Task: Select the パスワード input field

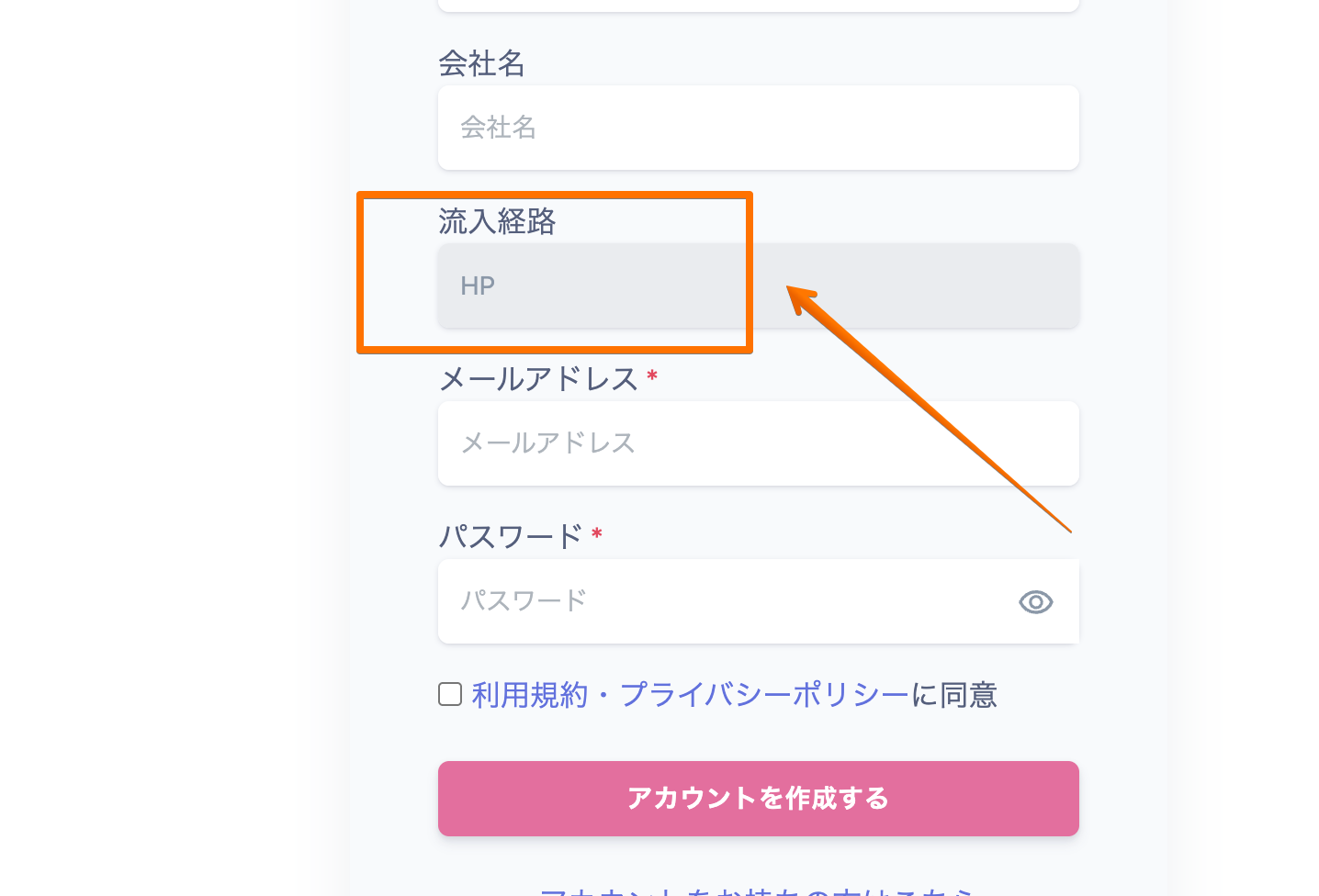Action: [716, 601]
